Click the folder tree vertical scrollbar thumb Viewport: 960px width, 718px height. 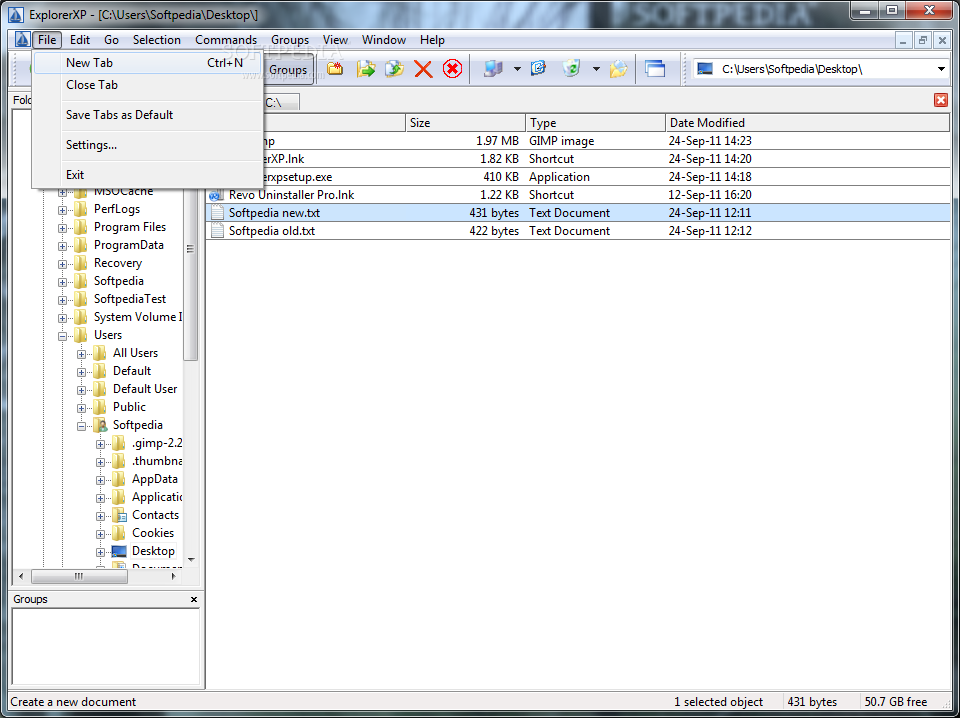(x=191, y=247)
